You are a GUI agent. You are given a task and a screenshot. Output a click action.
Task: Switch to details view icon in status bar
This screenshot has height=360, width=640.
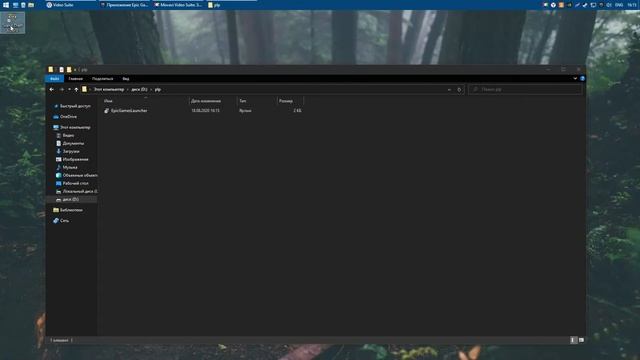573,340
